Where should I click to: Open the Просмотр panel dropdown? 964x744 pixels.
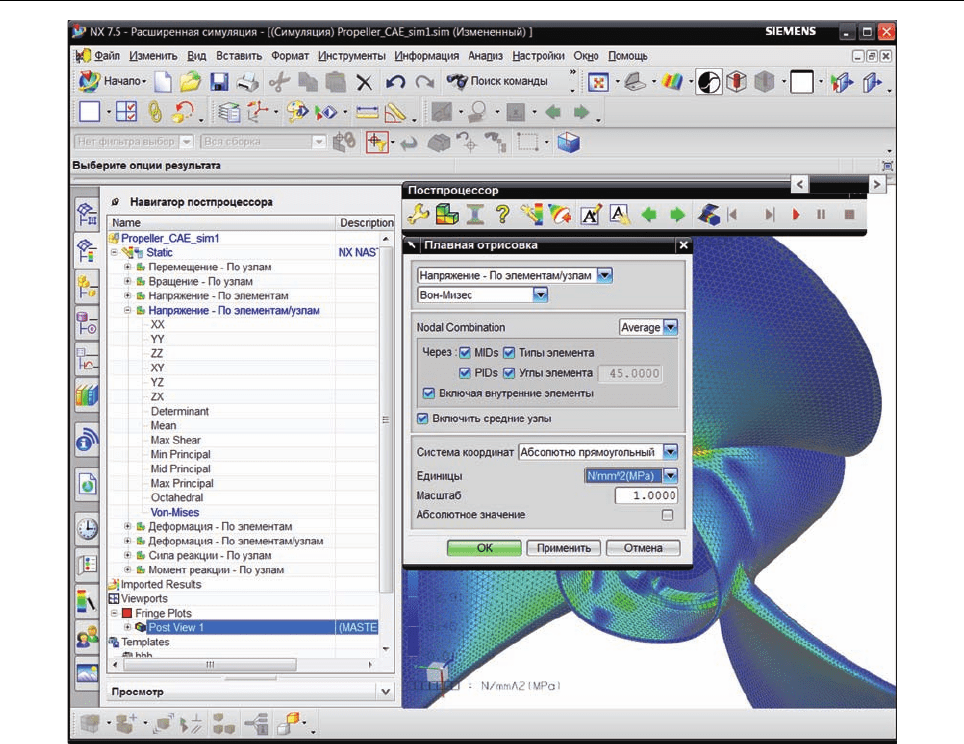tap(385, 692)
